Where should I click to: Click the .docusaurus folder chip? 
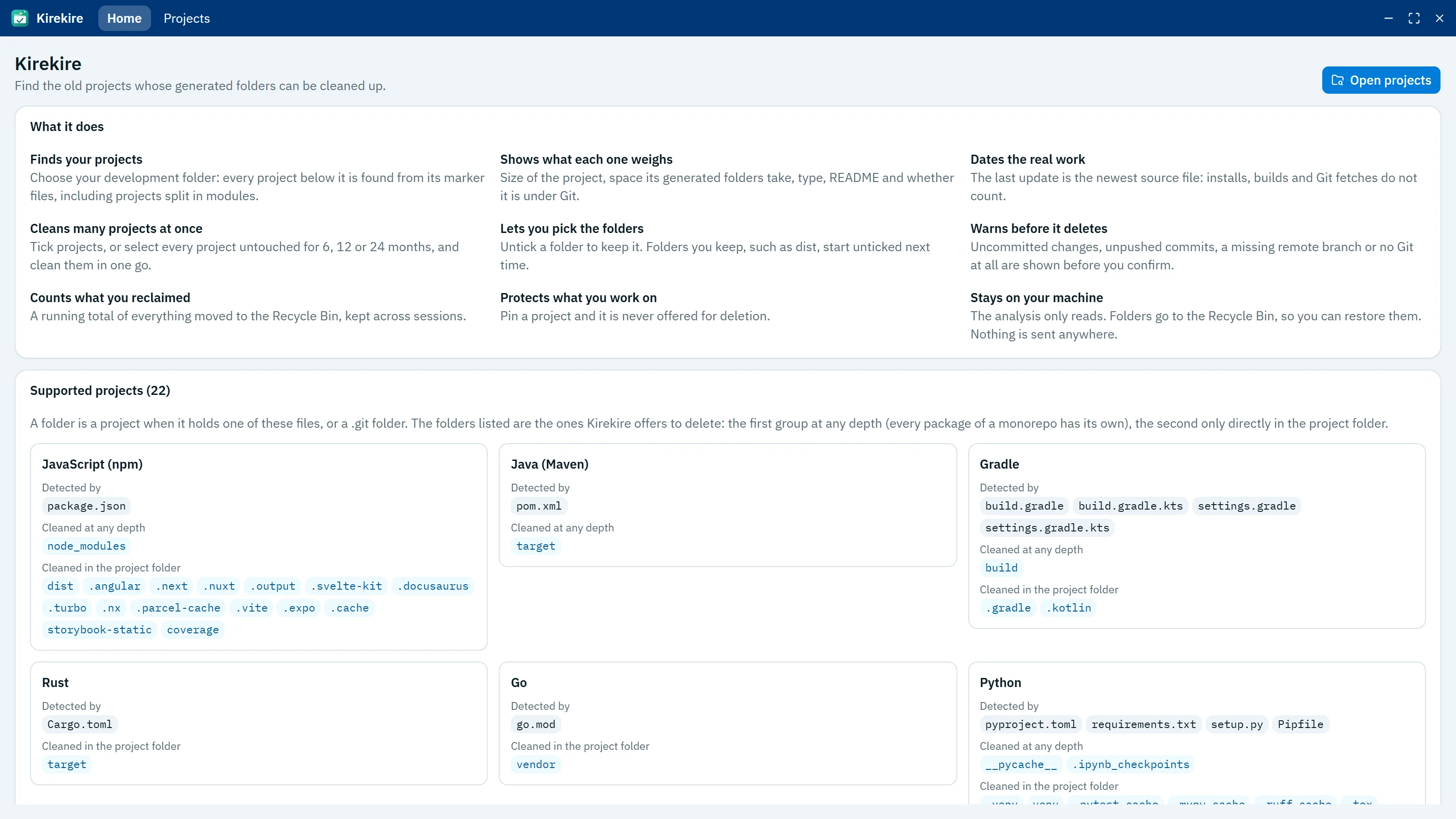click(433, 586)
